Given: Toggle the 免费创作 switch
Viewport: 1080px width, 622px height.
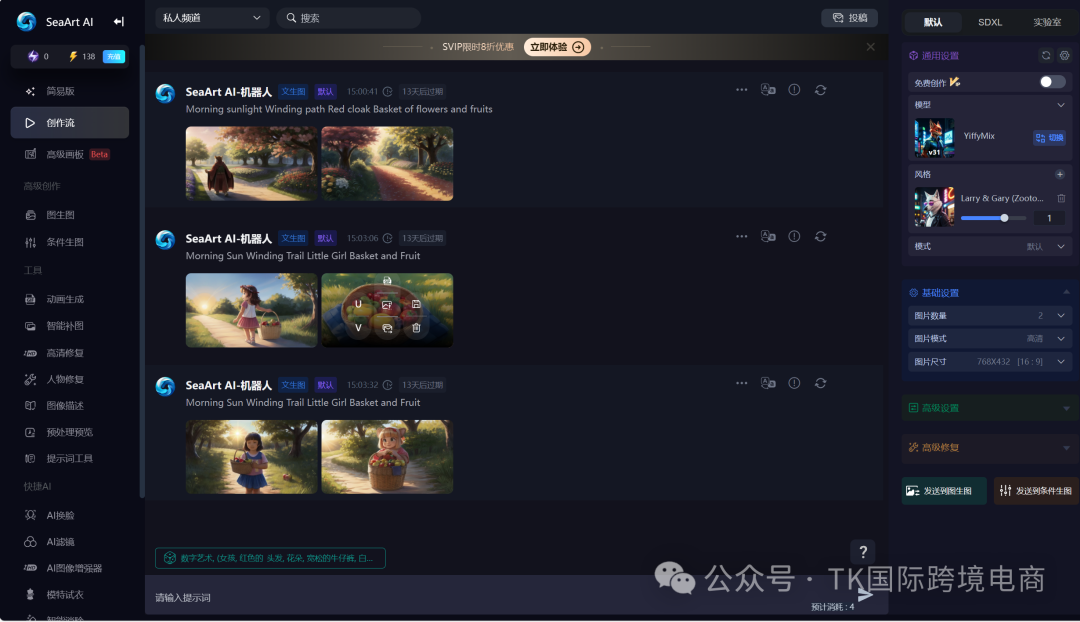Looking at the screenshot, I should pyautogui.click(x=1052, y=82).
